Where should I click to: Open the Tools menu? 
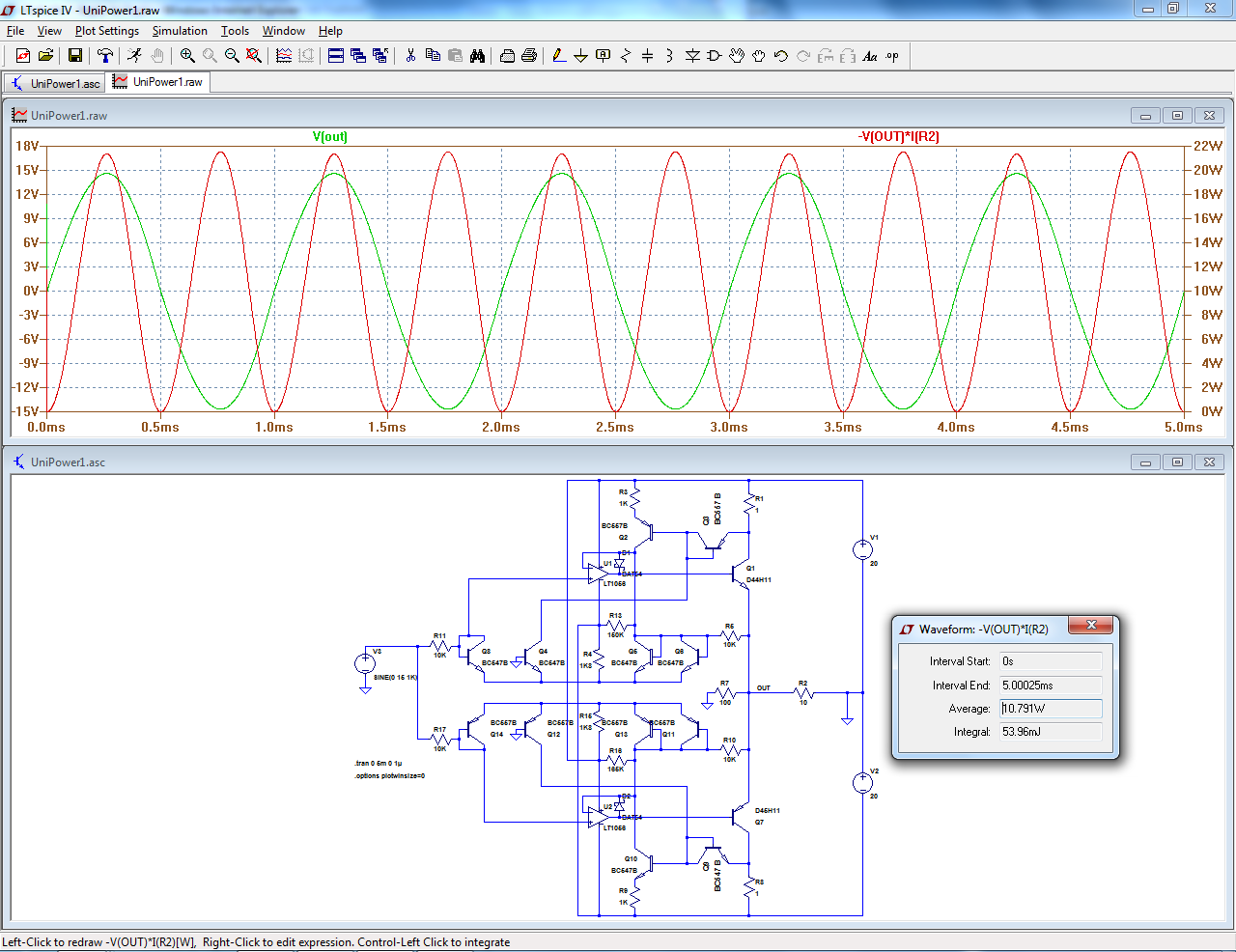click(x=235, y=31)
